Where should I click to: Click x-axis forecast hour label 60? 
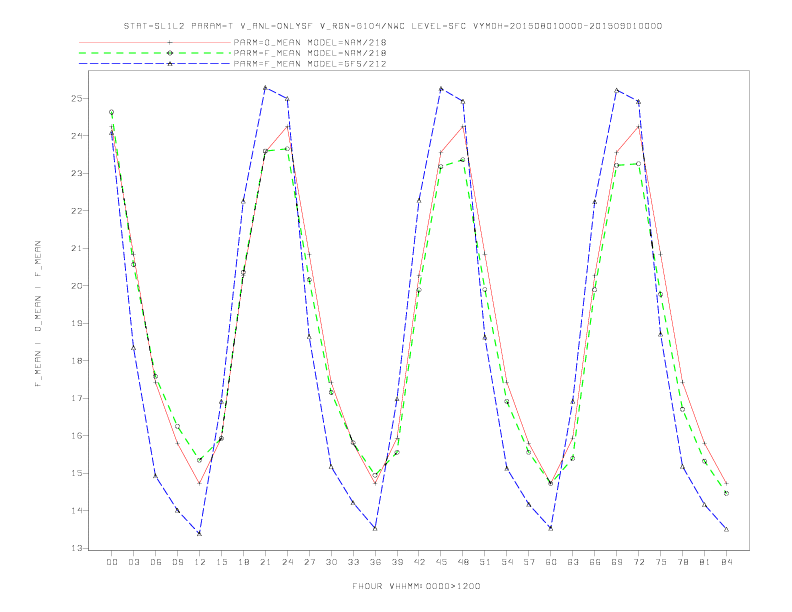tap(551, 562)
